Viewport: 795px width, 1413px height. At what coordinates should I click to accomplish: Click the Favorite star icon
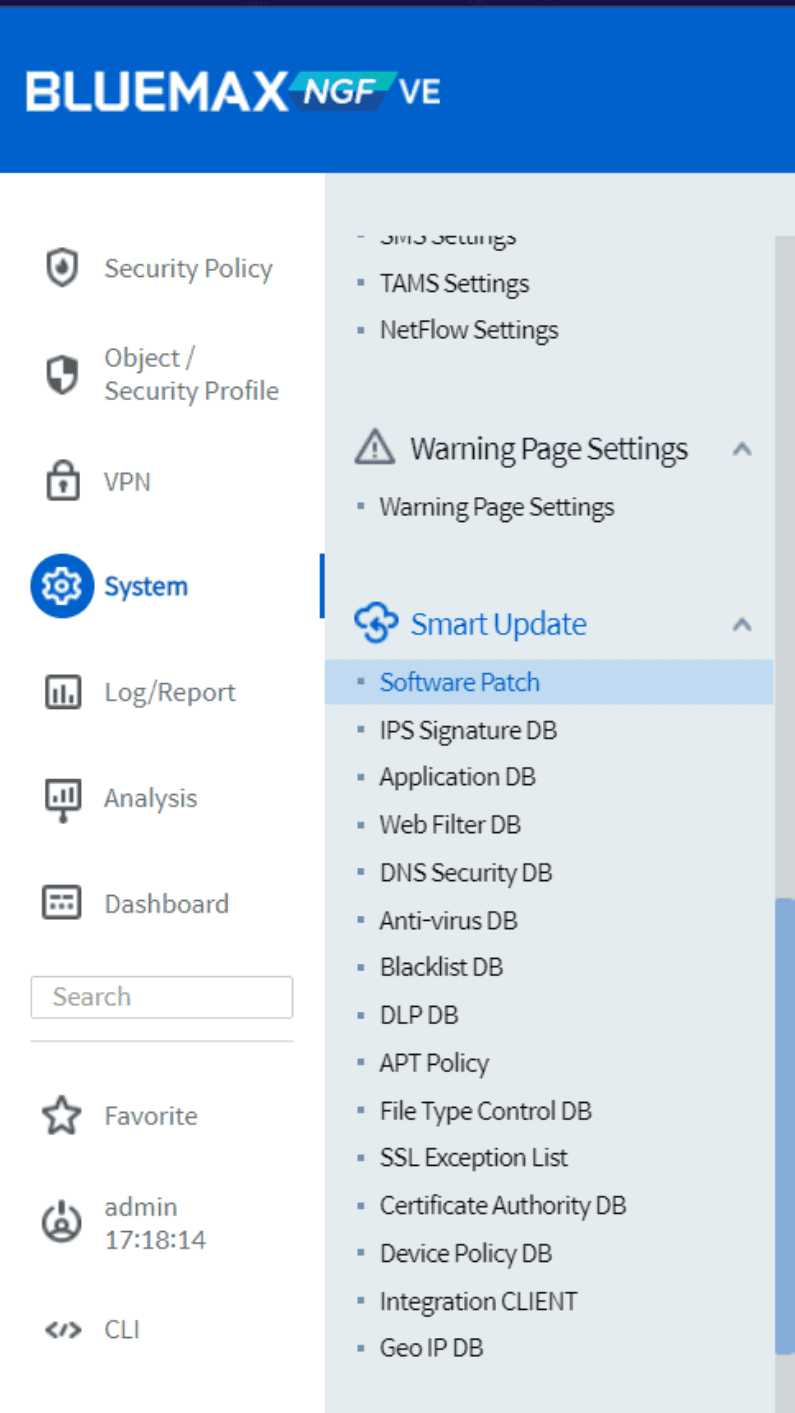point(62,1115)
